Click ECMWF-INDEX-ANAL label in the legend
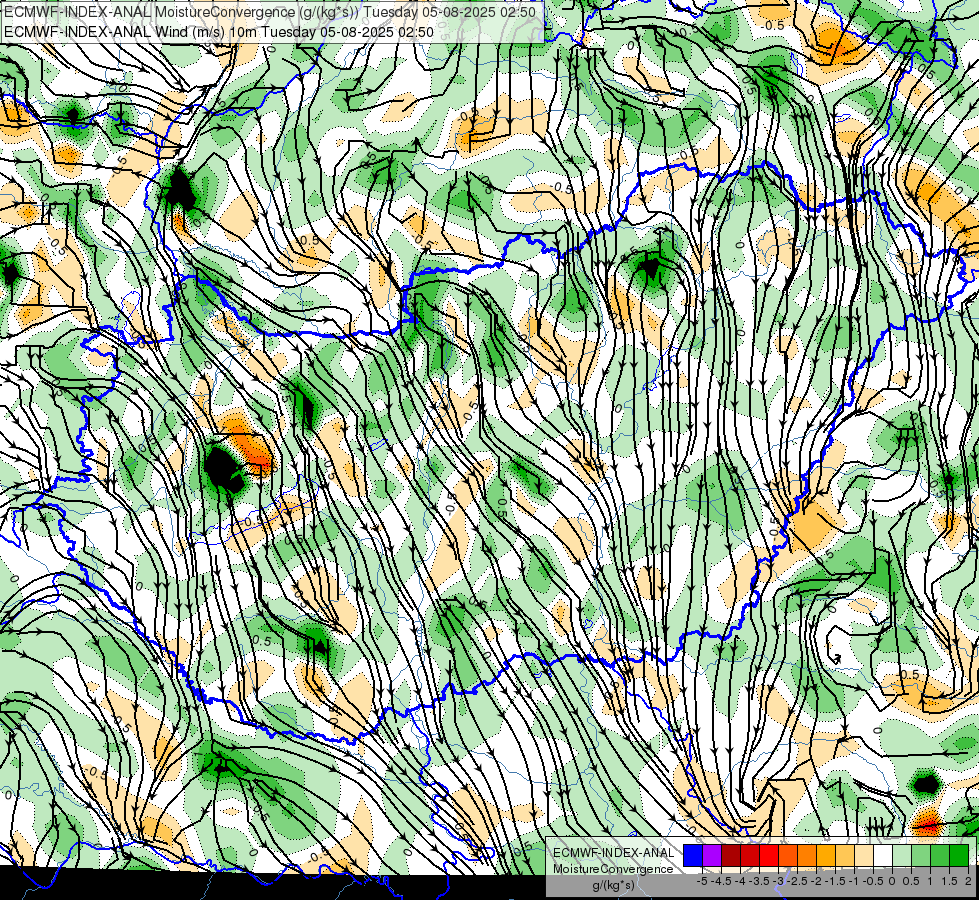This screenshot has height=900, width=979. click(x=613, y=853)
